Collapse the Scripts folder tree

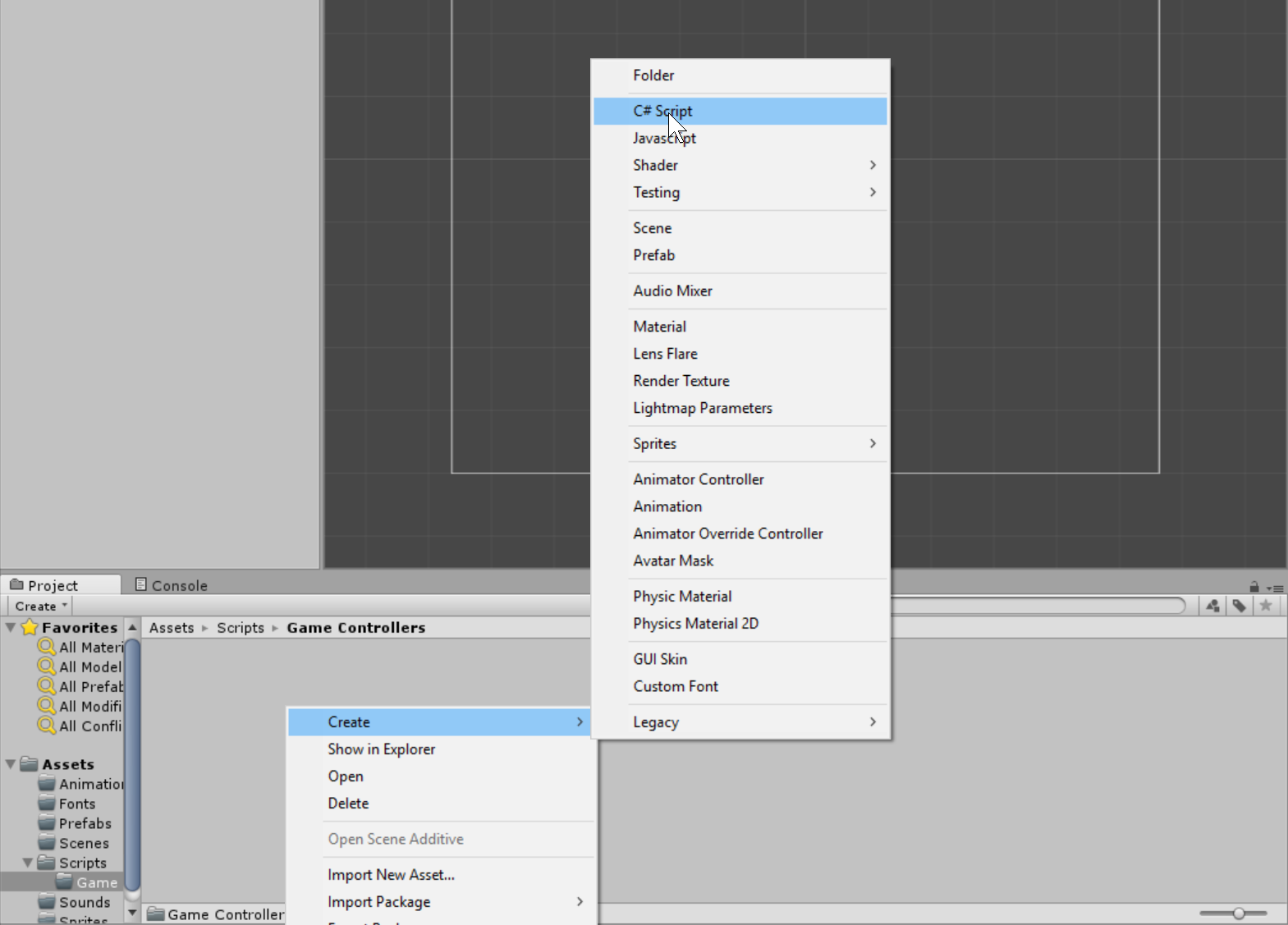[x=28, y=863]
